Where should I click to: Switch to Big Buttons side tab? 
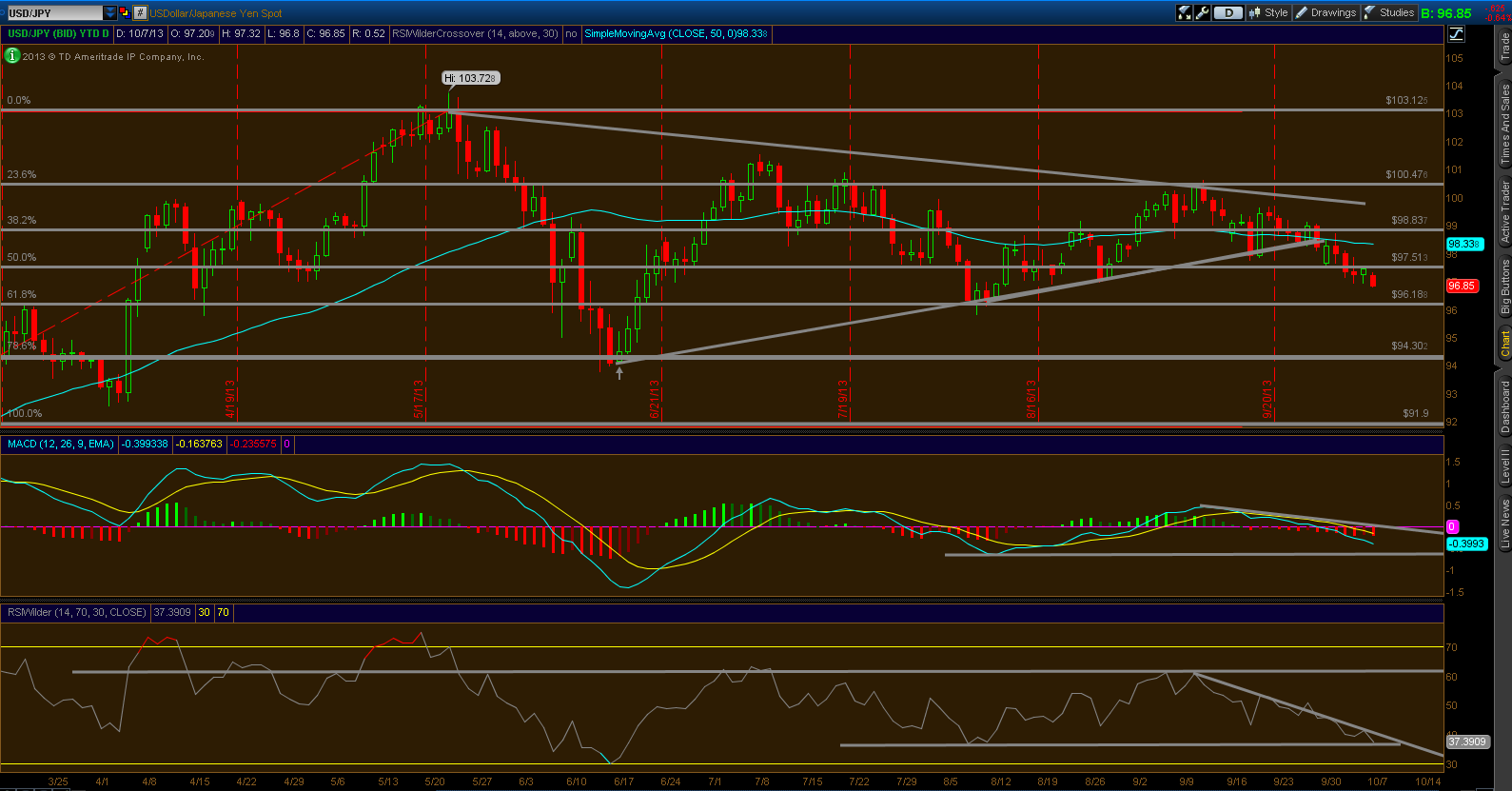[x=1504, y=287]
